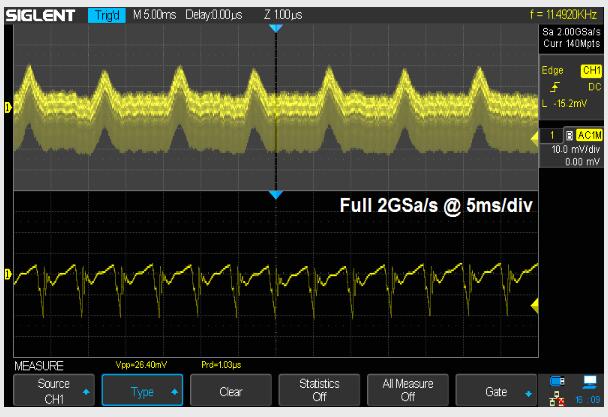Image resolution: width=608 pixels, height=417 pixels.
Task: Click the USB drive status icon
Action: pyautogui.click(x=558, y=381)
